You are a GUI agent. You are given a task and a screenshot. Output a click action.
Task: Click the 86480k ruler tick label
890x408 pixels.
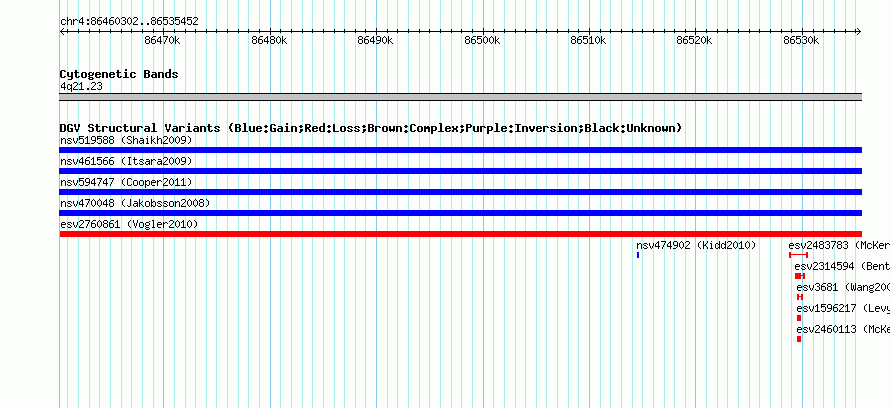(269, 41)
